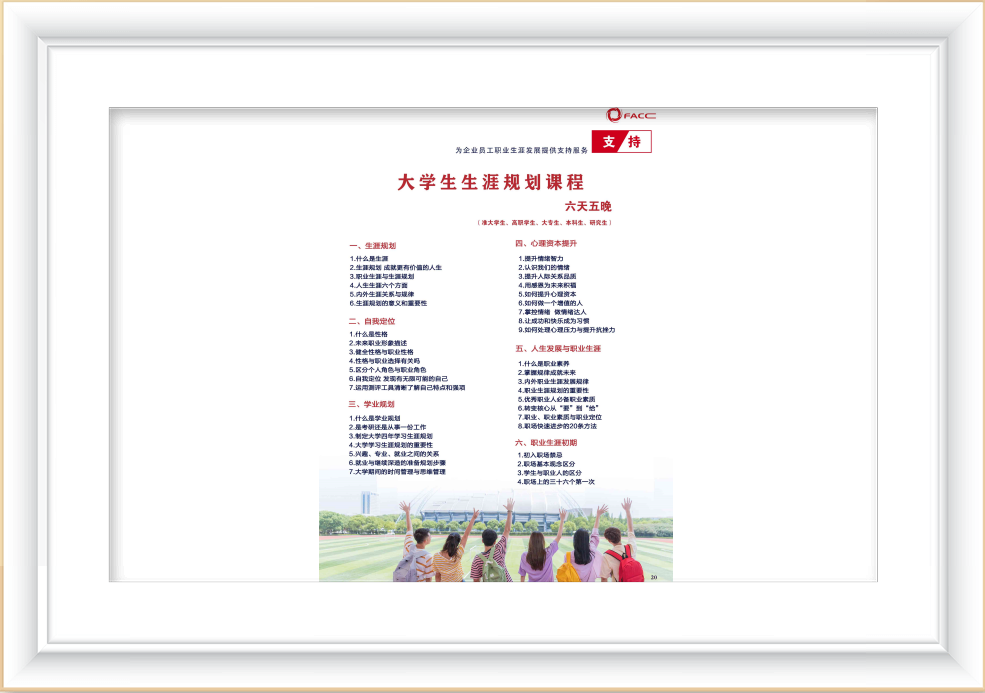Select section heading 四、心理资本提升
The height and width of the screenshot is (693, 985).
[546, 244]
